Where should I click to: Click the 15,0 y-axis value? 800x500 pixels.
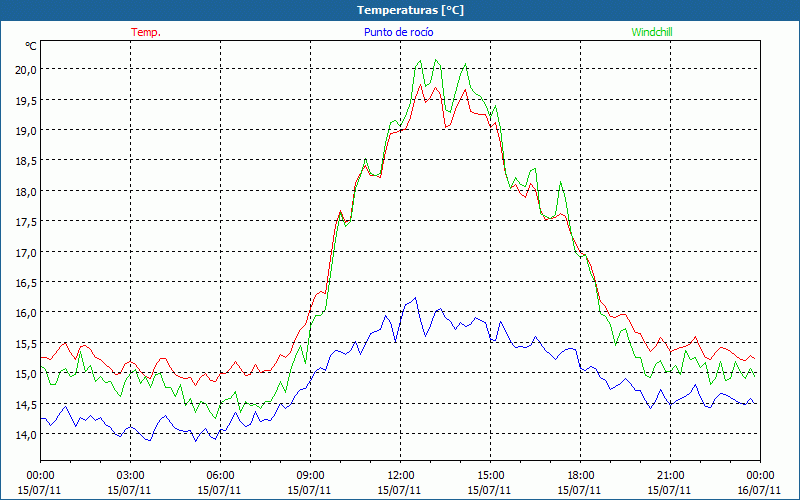click(x=26, y=374)
